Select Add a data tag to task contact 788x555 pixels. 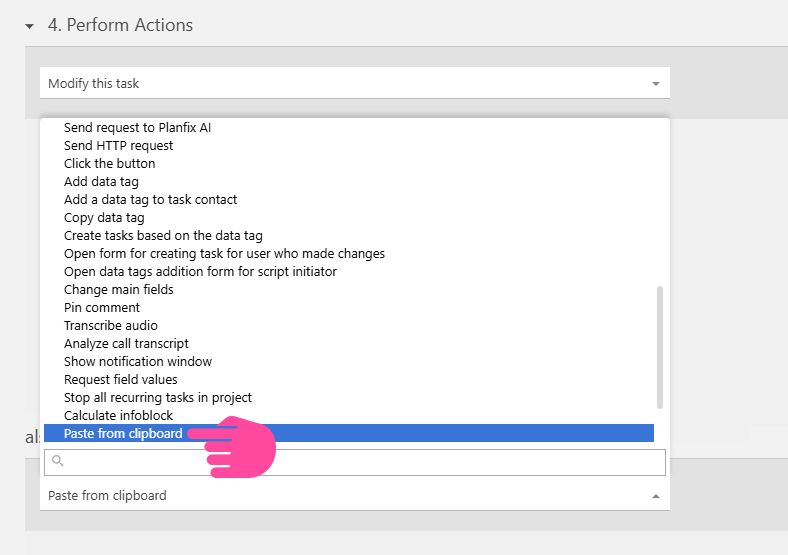tap(150, 199)
